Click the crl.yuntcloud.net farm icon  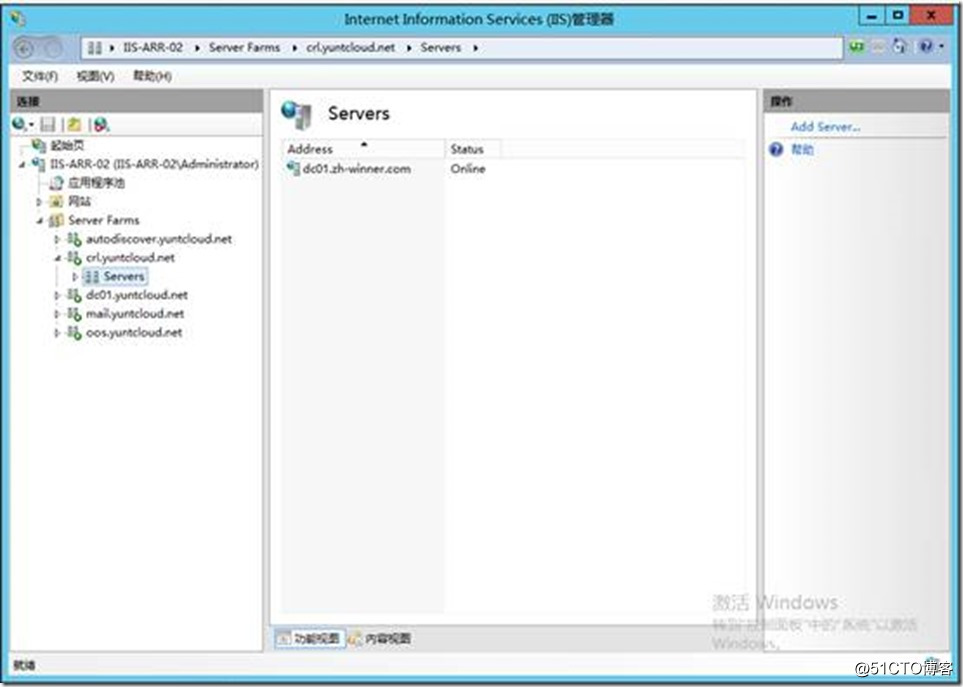[x=74, y=257]
